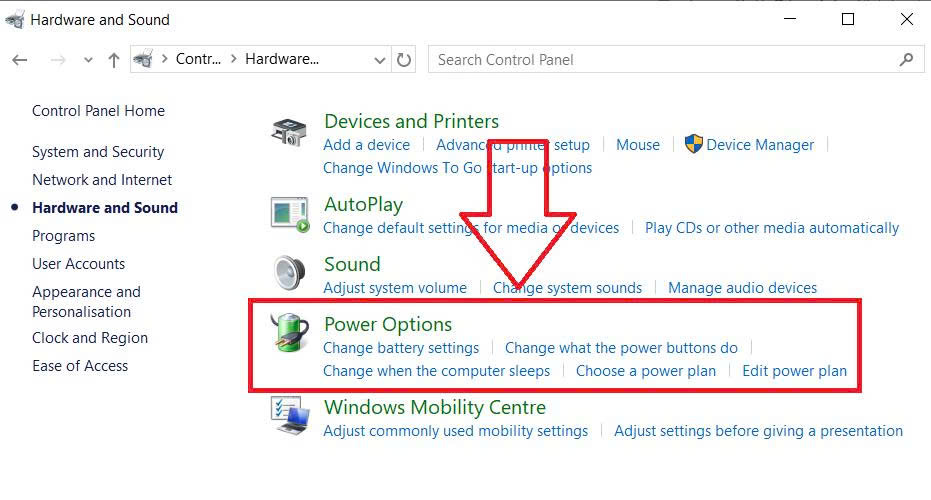Open Network and Internet category

click(102, 180)
